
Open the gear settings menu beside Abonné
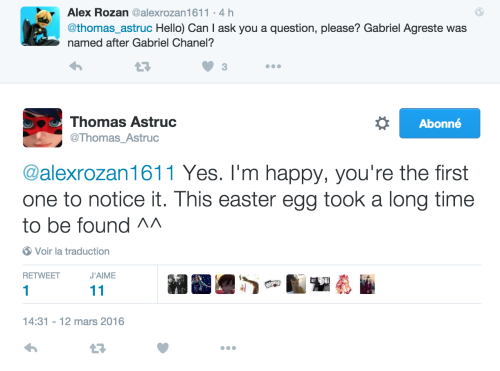tap(382, 123)
